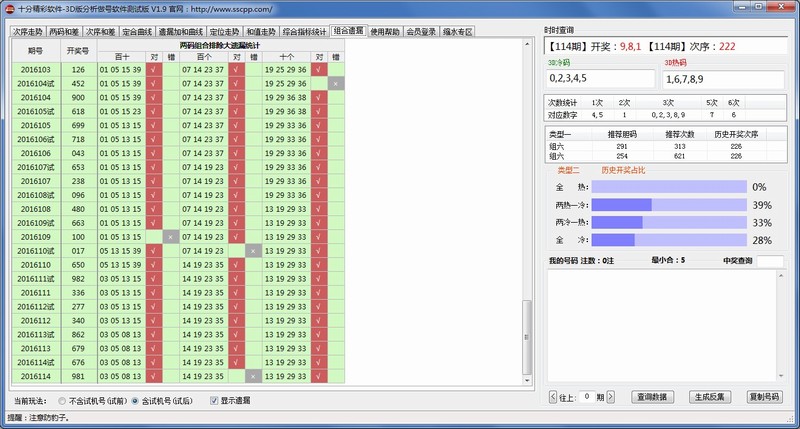Screen dimensions: 800x429
Task: Click scrollbar down arrow in results table
Action: [527, 379]
